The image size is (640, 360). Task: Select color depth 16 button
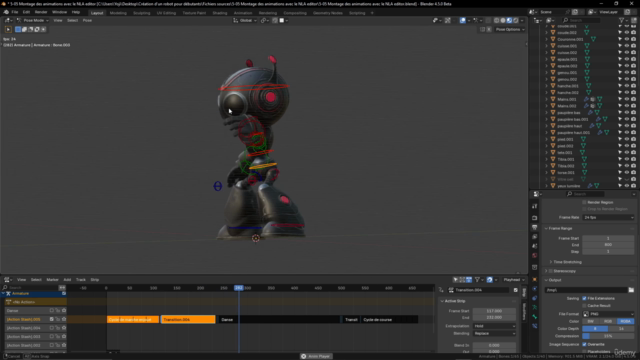[x=621, y=329]
